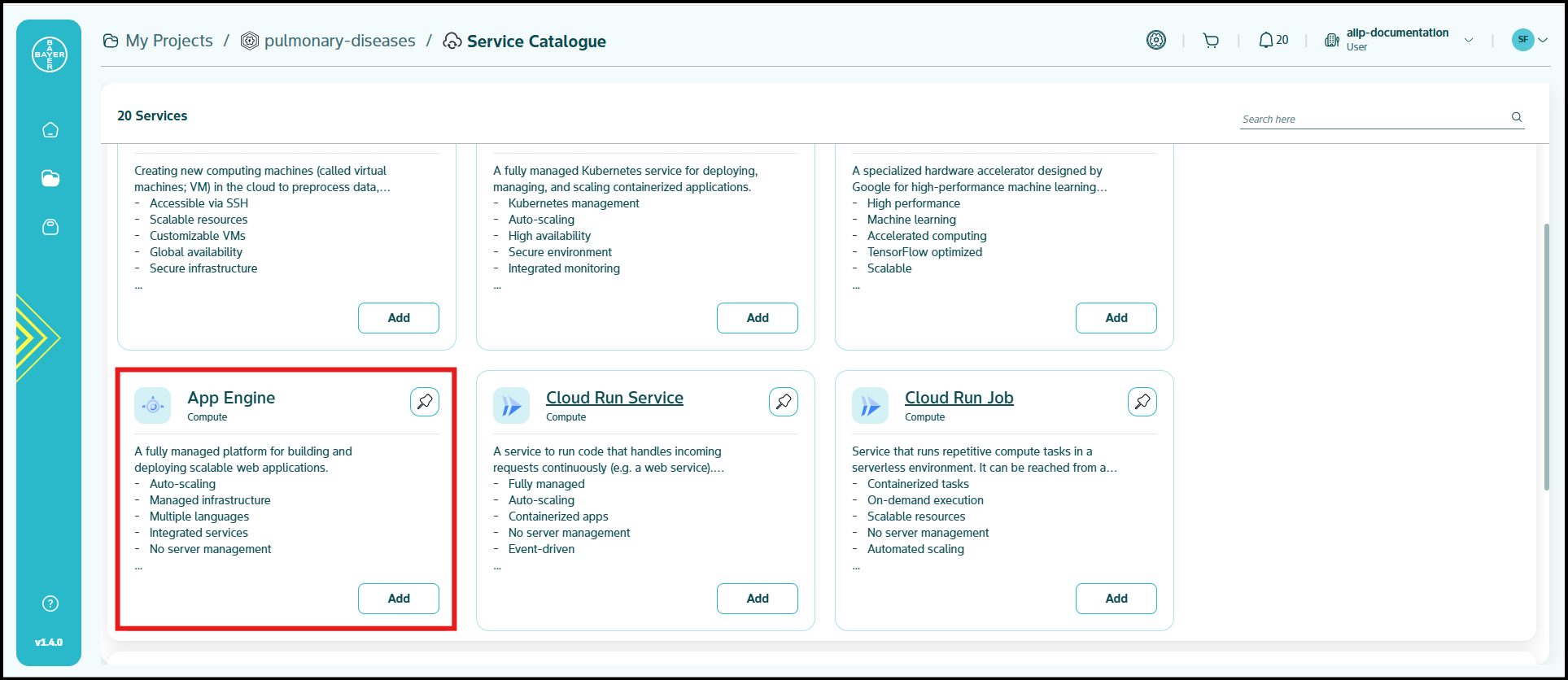Click the Bayer logo in sidebar

[x=50, y=54]
